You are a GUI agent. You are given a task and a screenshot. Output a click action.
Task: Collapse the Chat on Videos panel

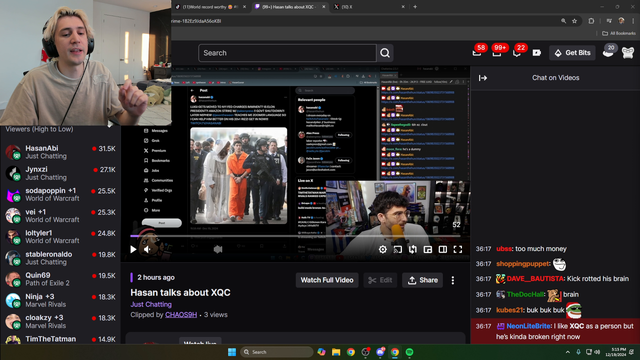coord(483,78)
